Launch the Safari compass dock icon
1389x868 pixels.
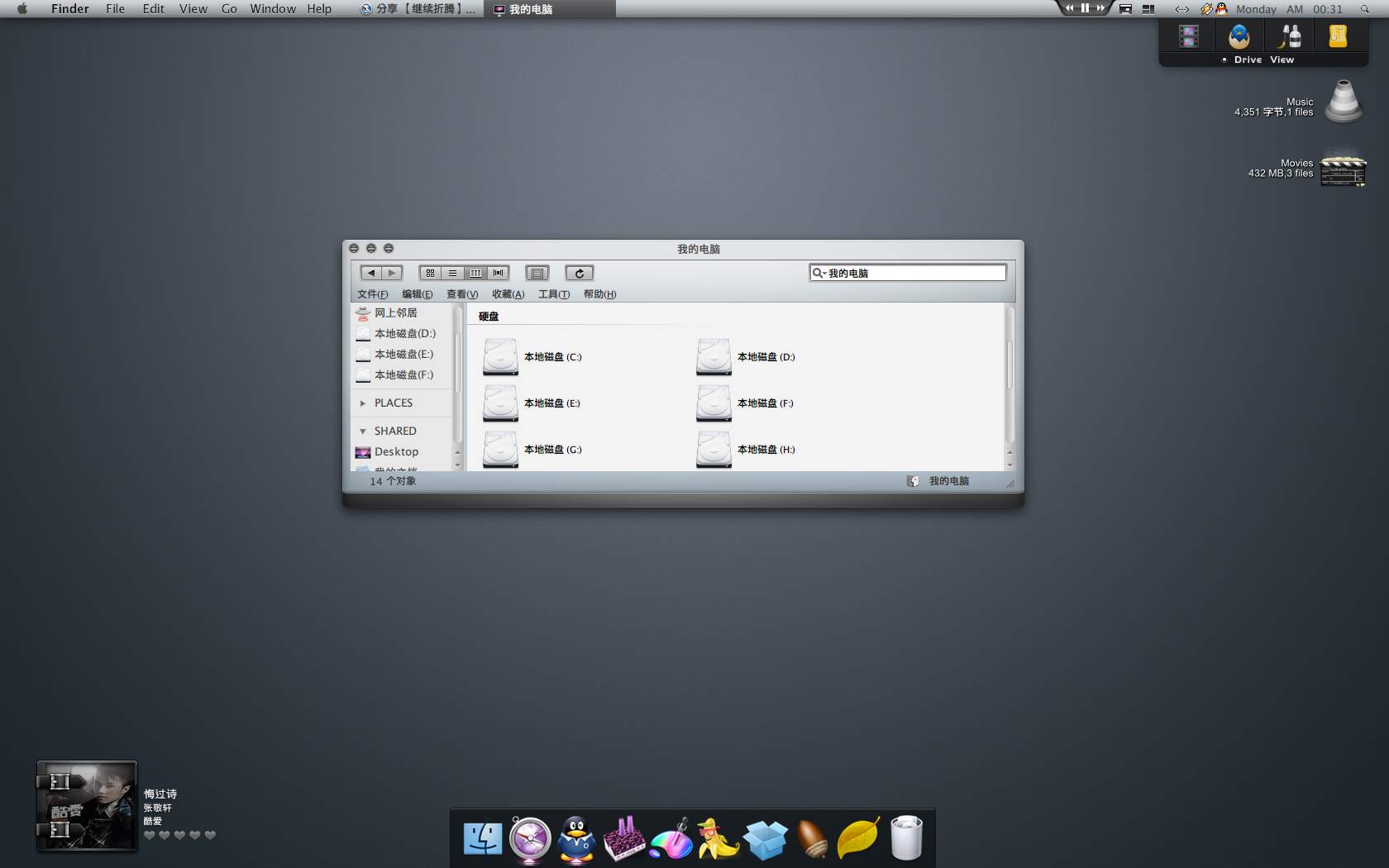click(530, 840)
